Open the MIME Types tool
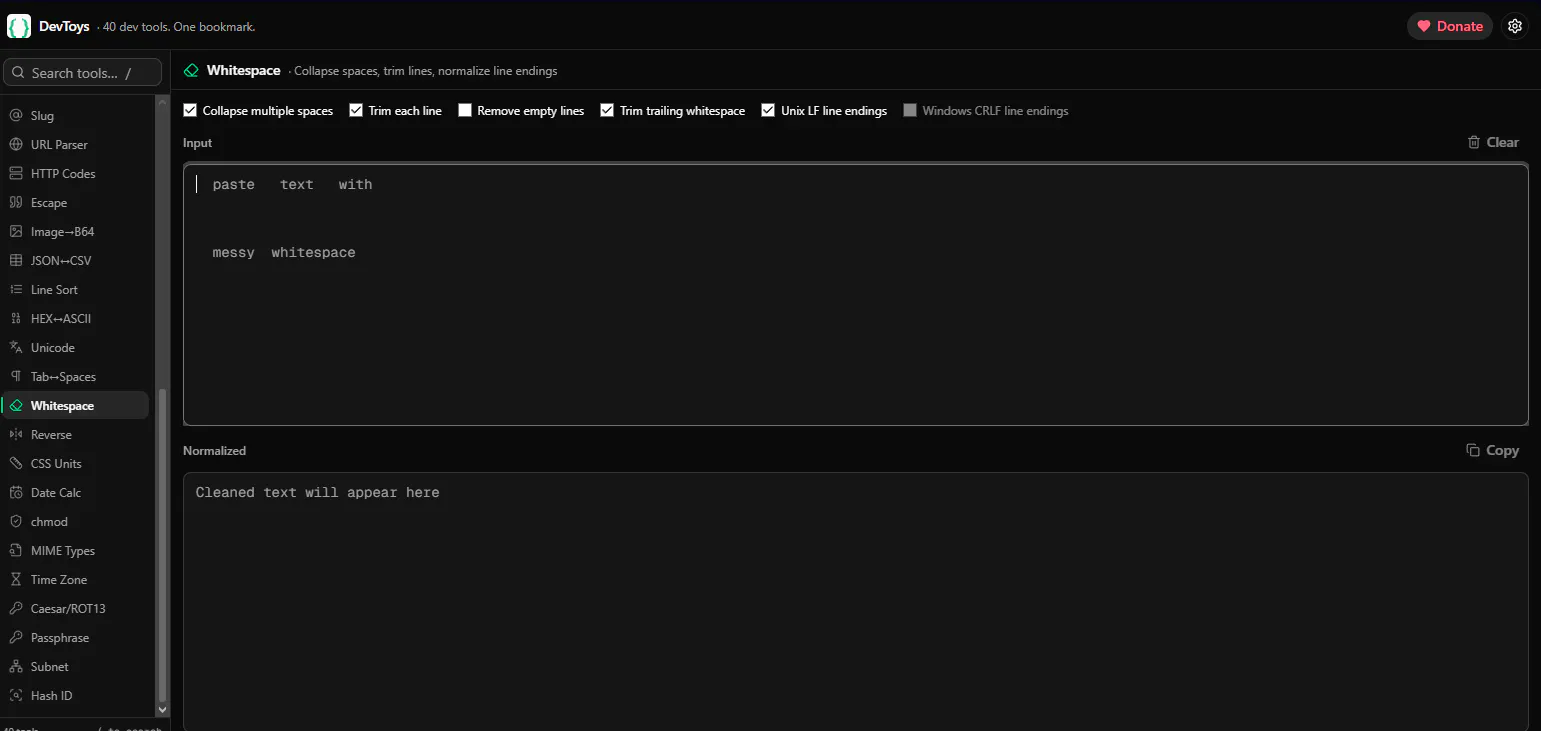1541x731 pixels. pyautogui.click(x=75, y=551)
